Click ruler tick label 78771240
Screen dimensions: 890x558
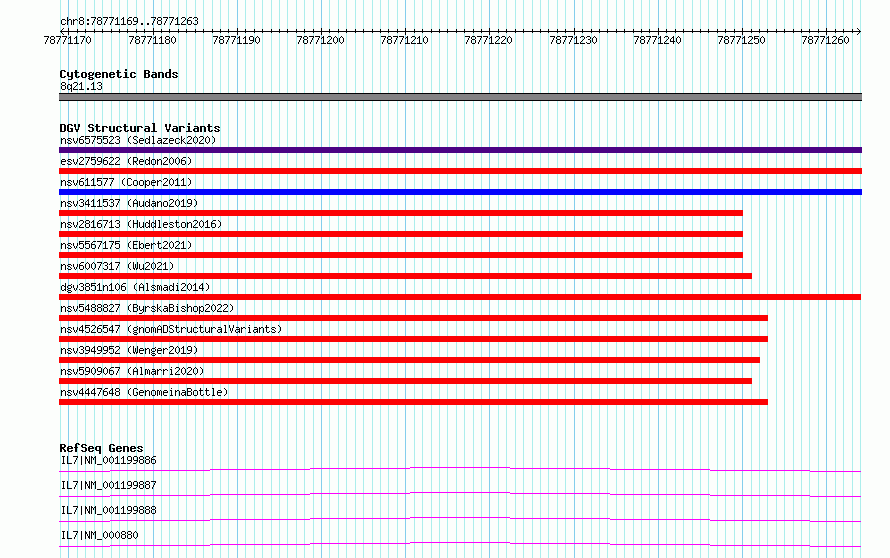pos(657,40)
